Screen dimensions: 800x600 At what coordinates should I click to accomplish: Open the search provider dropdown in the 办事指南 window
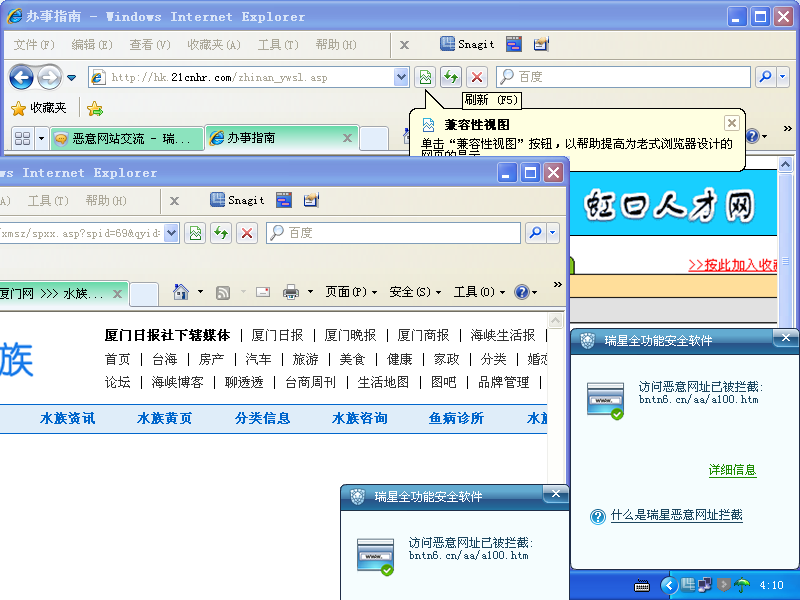(x=783, y=77)
